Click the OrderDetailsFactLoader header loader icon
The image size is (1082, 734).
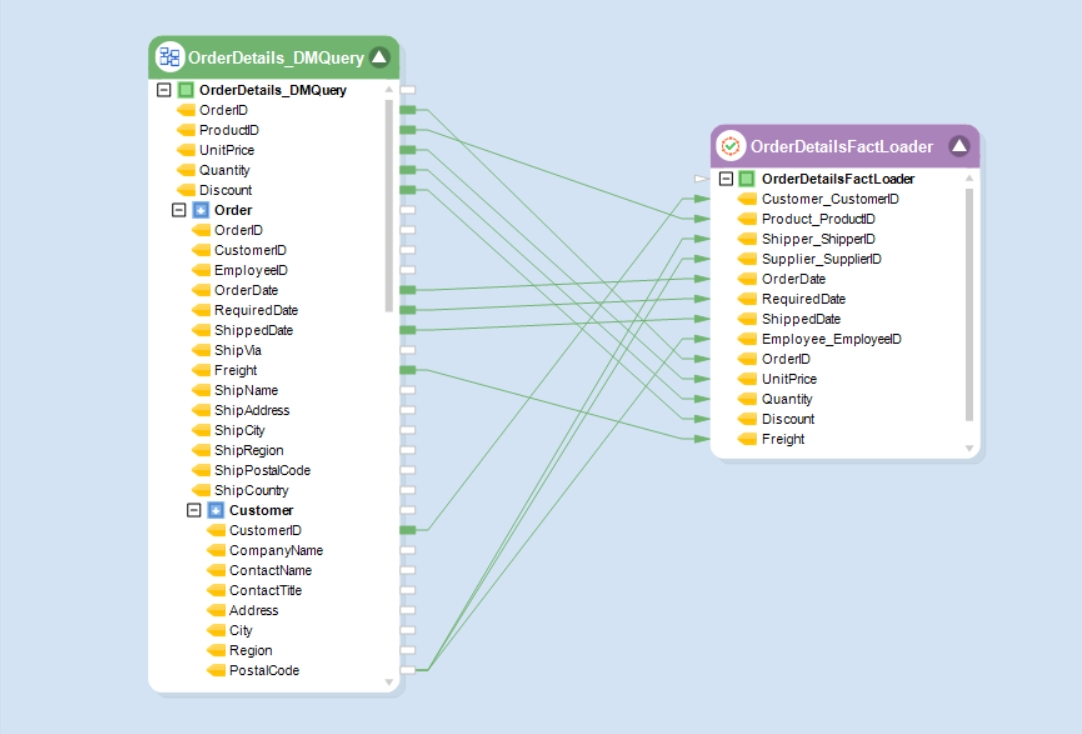[731, 146]
